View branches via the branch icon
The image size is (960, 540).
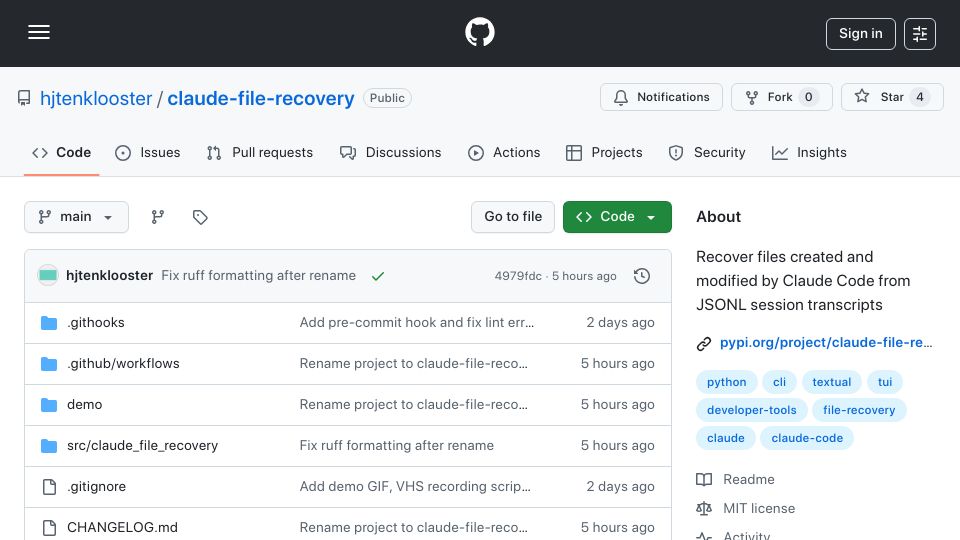(x=158, y=217)
